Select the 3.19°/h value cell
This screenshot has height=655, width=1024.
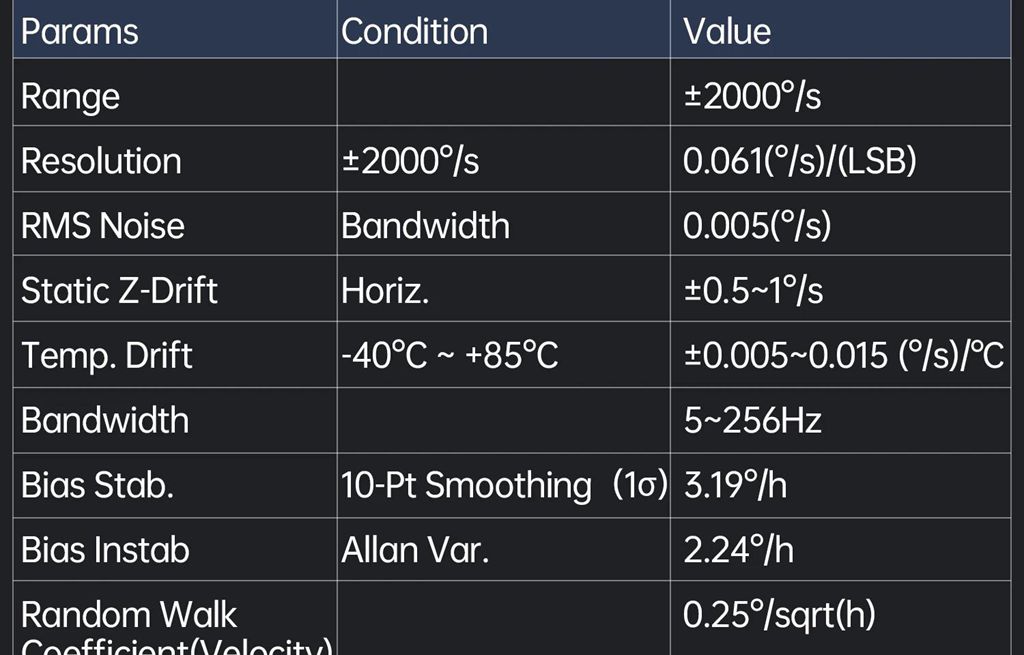coord(735,485)
